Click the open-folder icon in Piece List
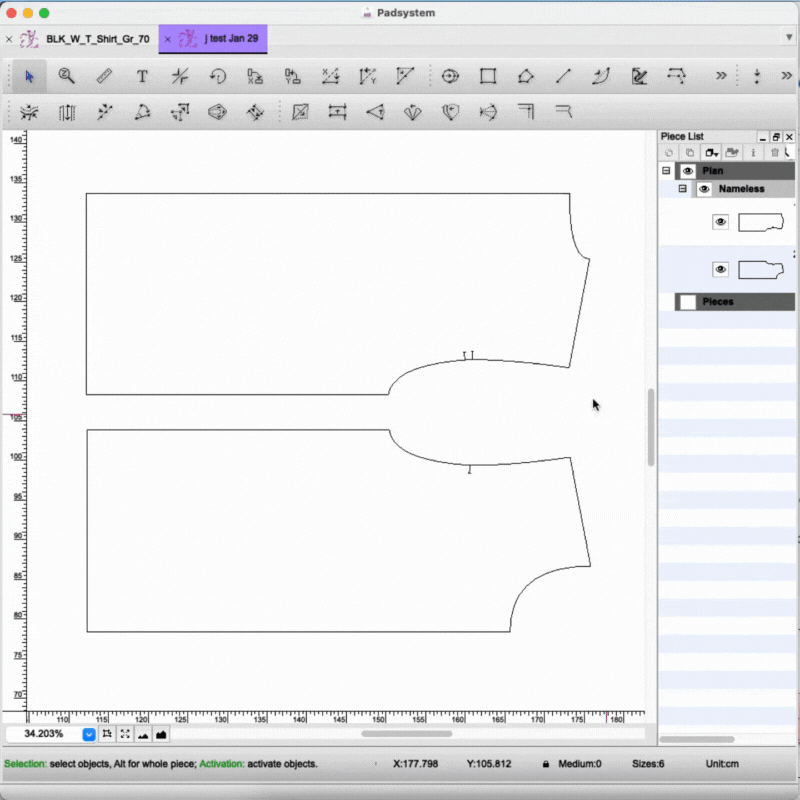Screen dimensions: 800x800 coord(732,153)
